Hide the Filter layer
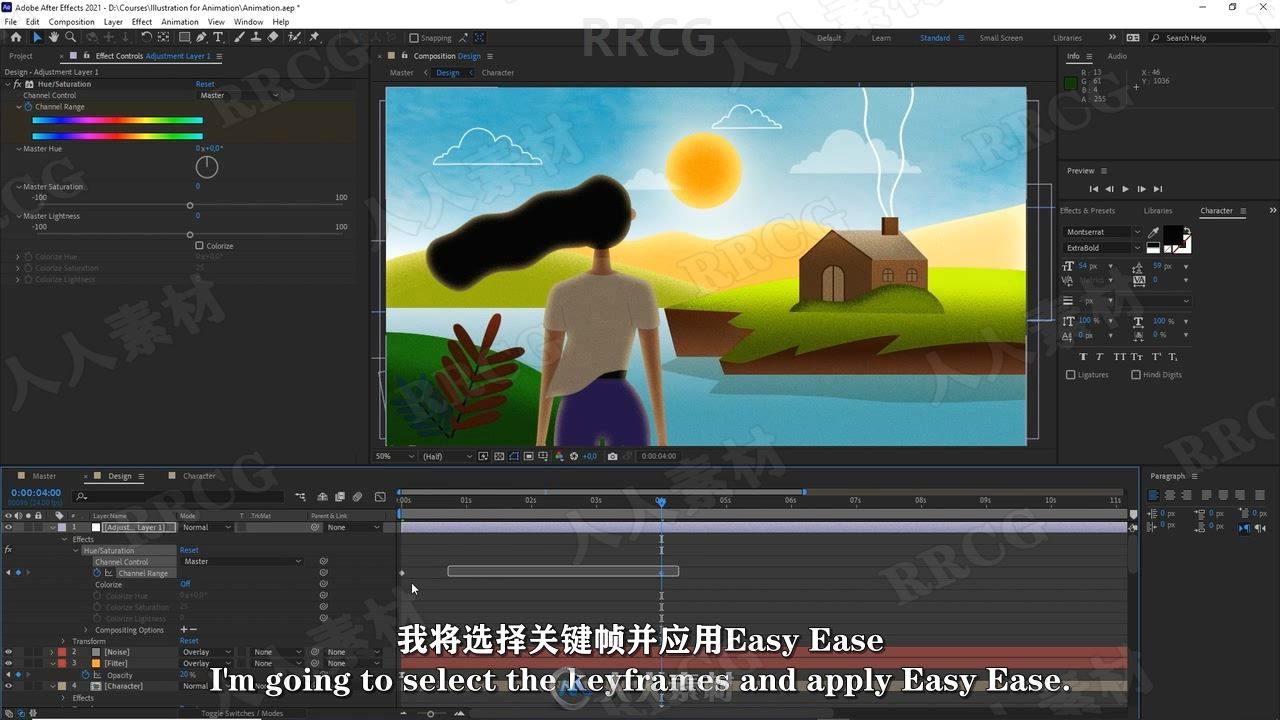This screenshot has height=720, width=1280. coord(8,663)
